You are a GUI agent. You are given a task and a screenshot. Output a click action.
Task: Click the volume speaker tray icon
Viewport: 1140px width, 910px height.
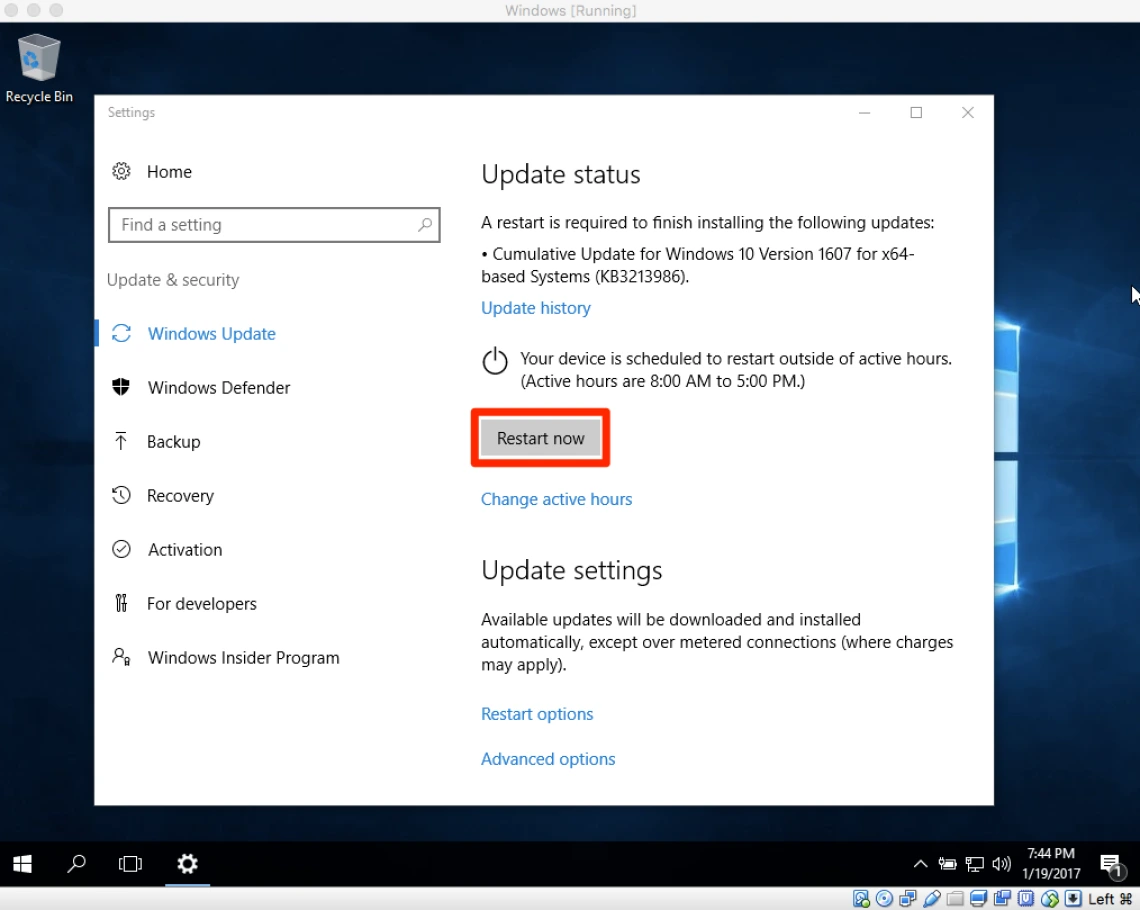(1001, 863)
